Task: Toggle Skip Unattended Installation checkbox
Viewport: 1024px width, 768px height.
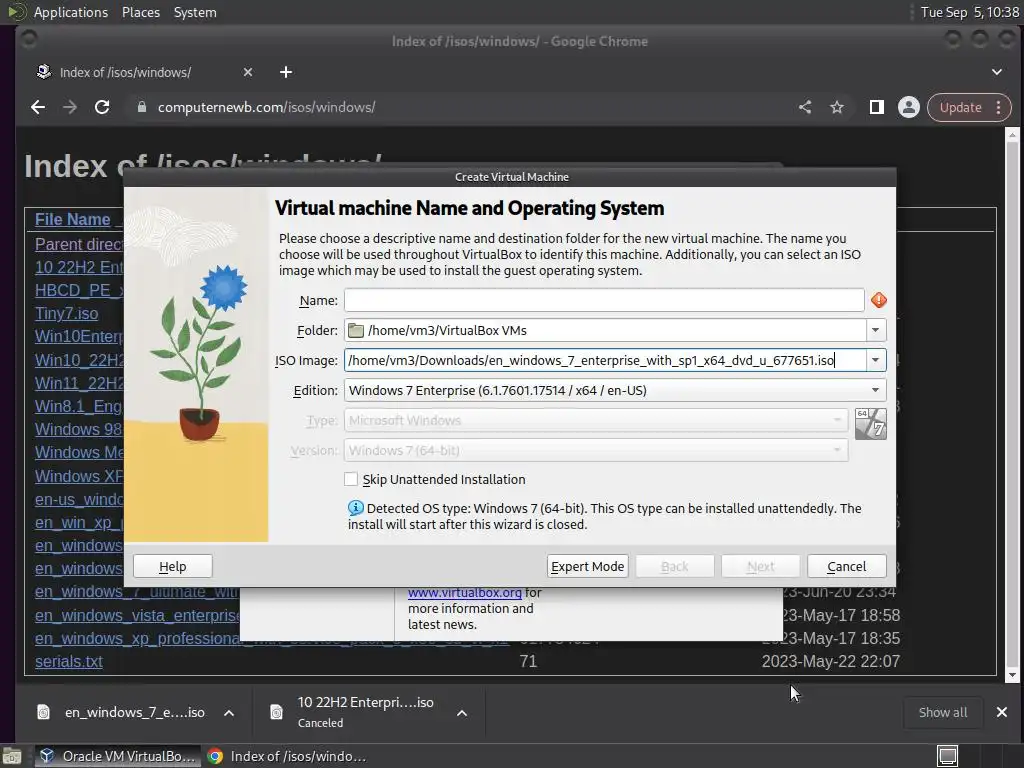Action: [351, 479]
